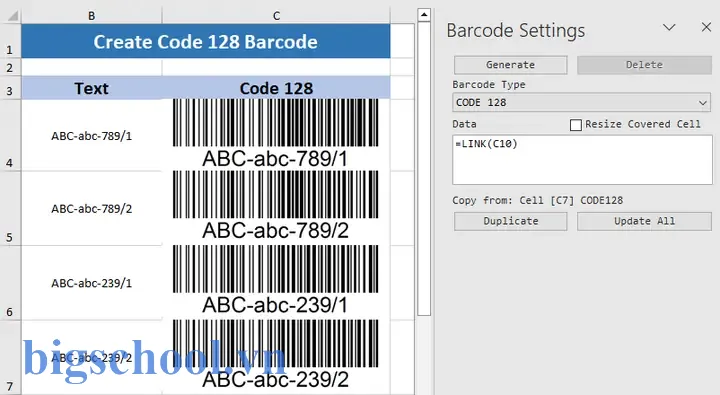Image resolution: width=720 pixels, height=395 pixels.
Task: Click the 'Copy from: Cell [C7] CODE128' label
Action: [537, 201]
